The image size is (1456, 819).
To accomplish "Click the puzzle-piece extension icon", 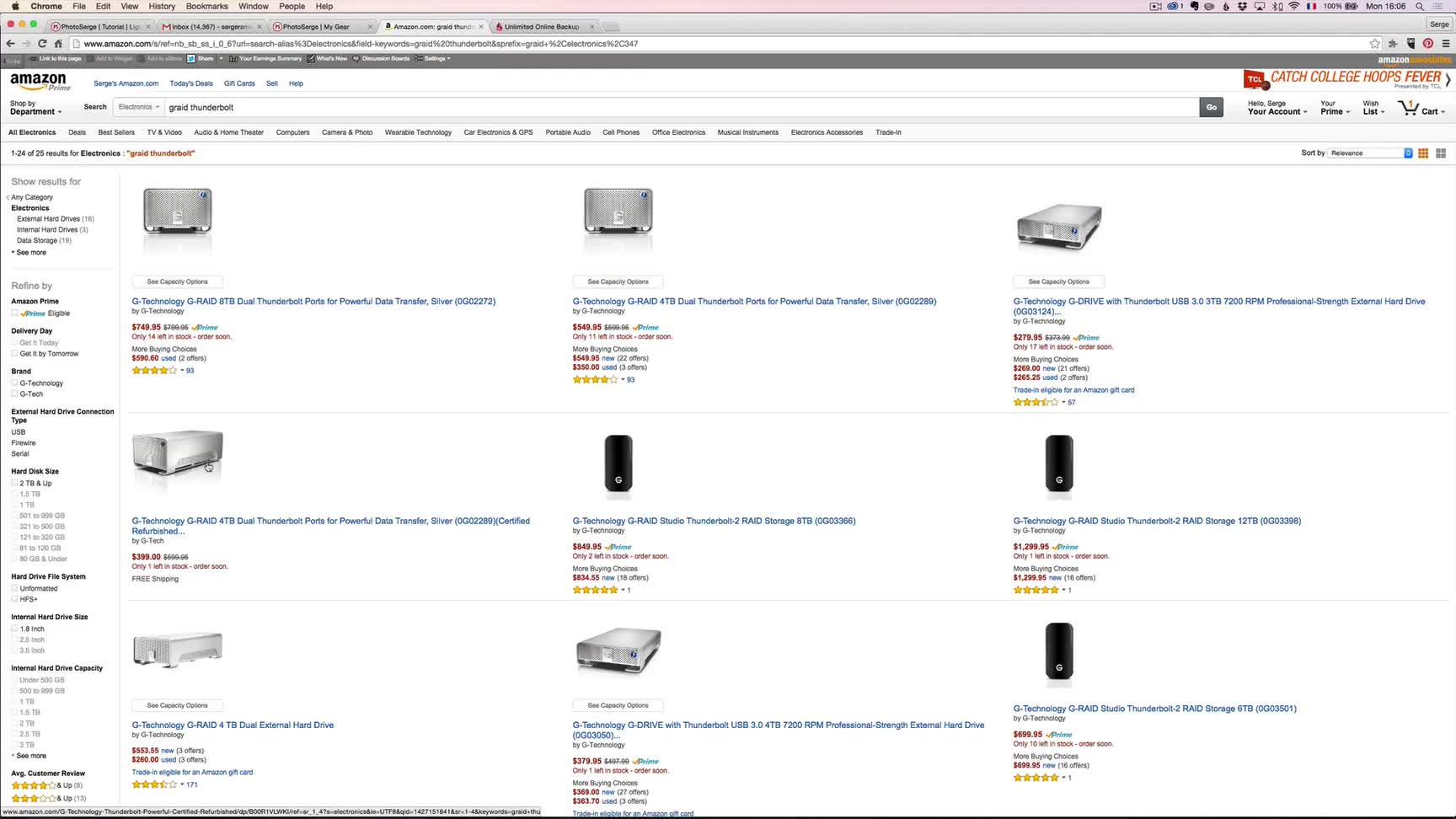I will click(x=1393, y=44).
